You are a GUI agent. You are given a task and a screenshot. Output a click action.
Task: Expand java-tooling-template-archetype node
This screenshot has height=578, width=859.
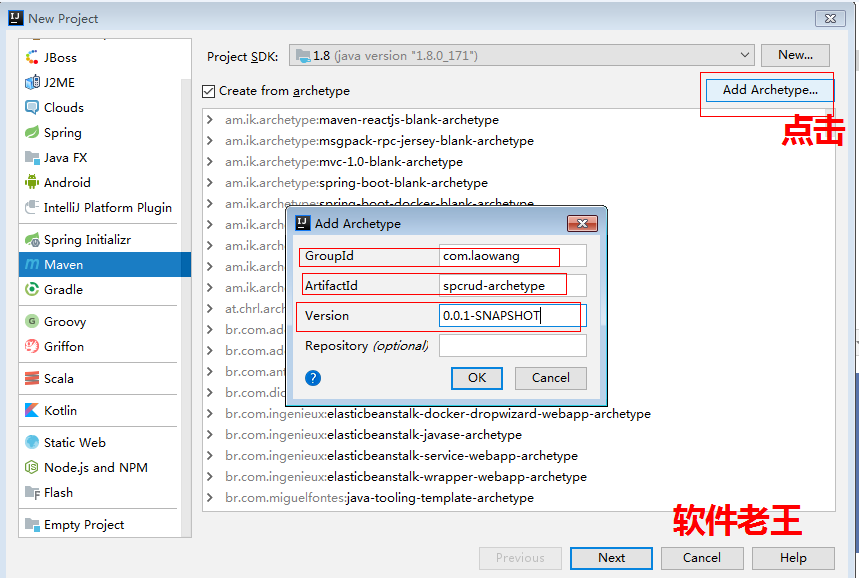(x=210, y=497)
